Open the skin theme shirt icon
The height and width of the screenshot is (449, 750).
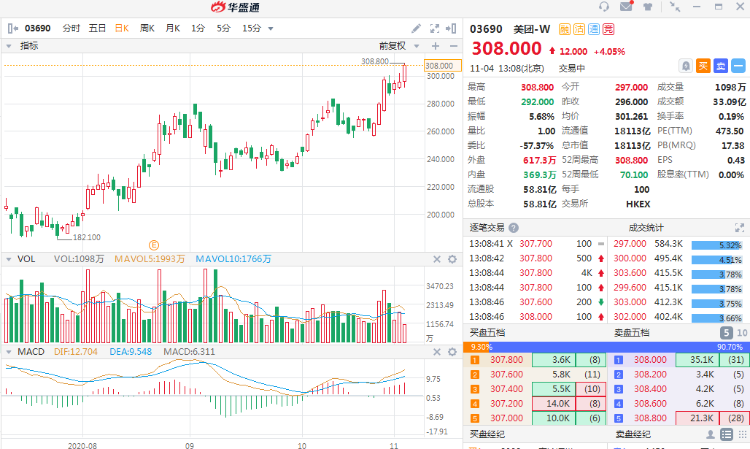[x=649, y=6]
